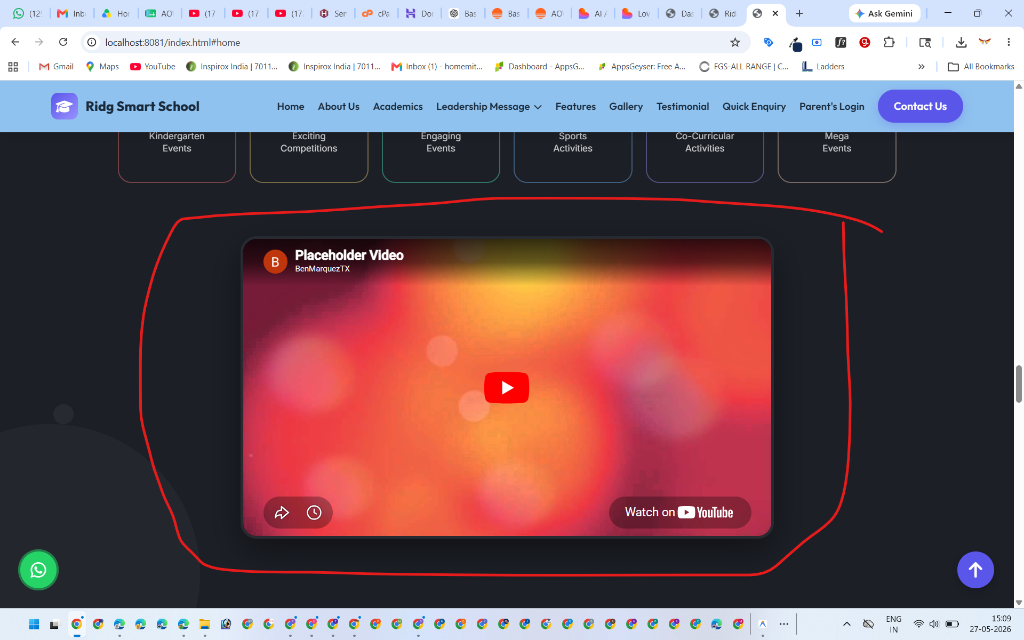Click the browser forward arrow
The image size is (1024, 640).
(x=39, y=42)
